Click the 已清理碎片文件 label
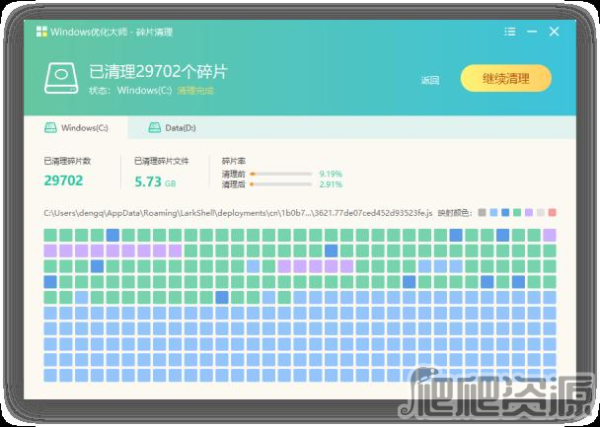This screenshot has height=427, width=600. [x=161, y=161]
